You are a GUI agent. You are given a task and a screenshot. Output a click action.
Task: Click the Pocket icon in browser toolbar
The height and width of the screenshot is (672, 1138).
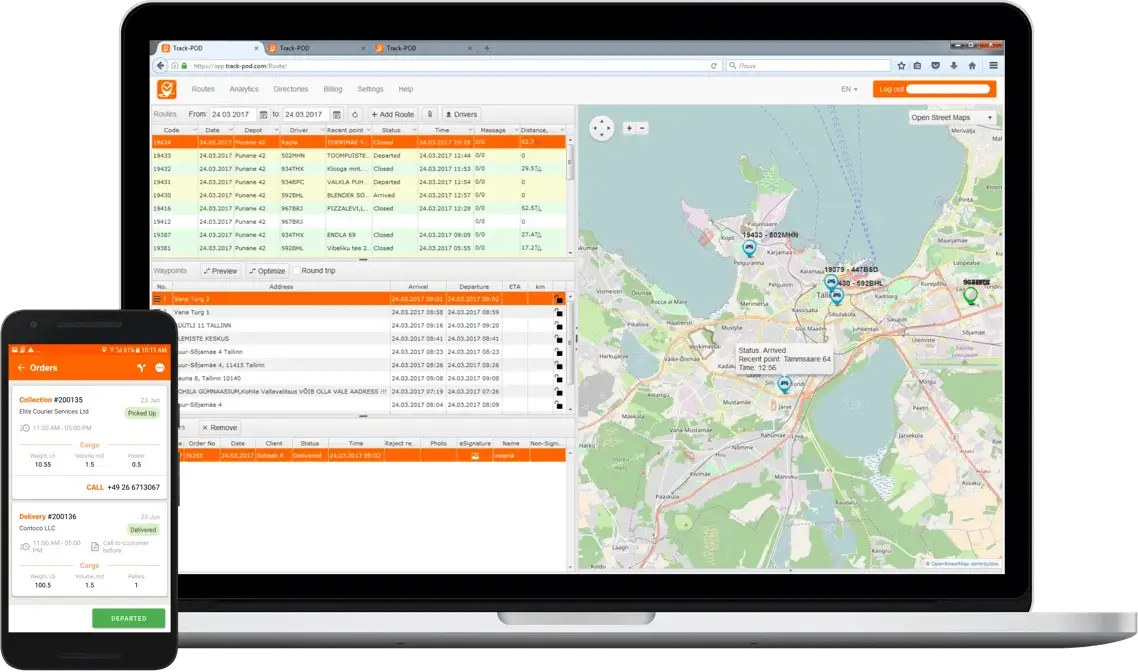click(x=936, y=65)
